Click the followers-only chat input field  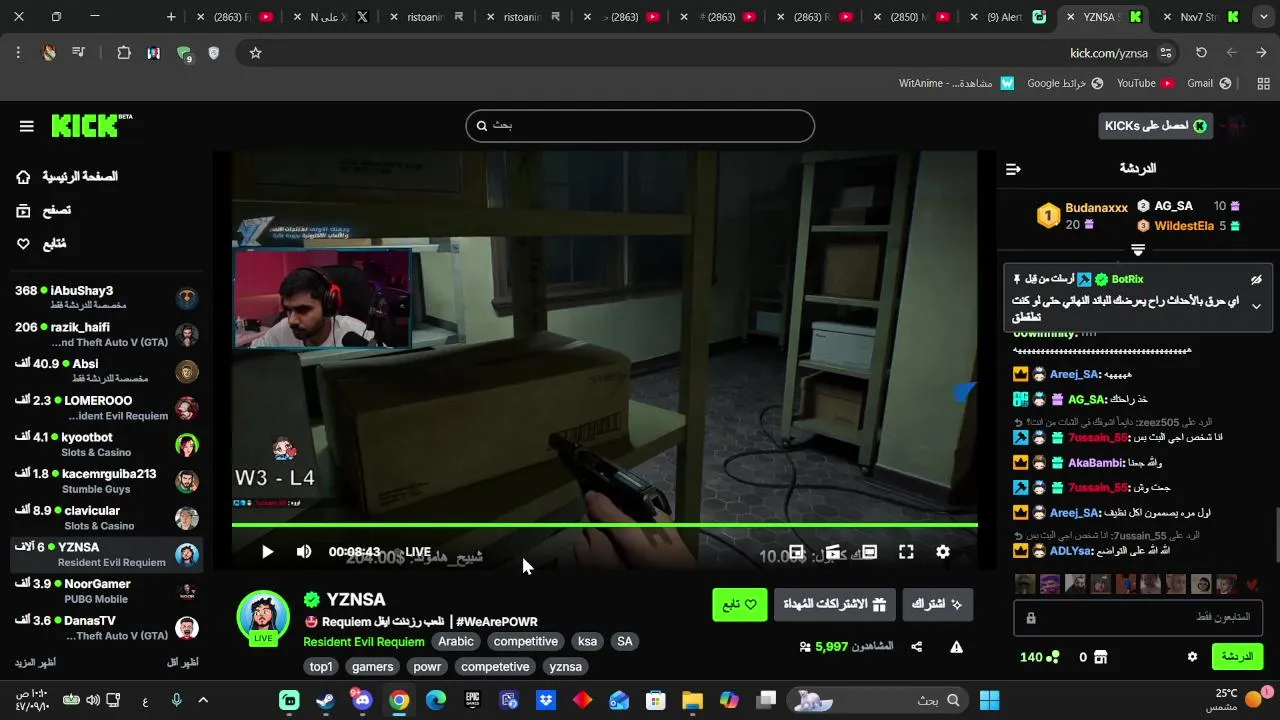click(x=1138, y=618)
